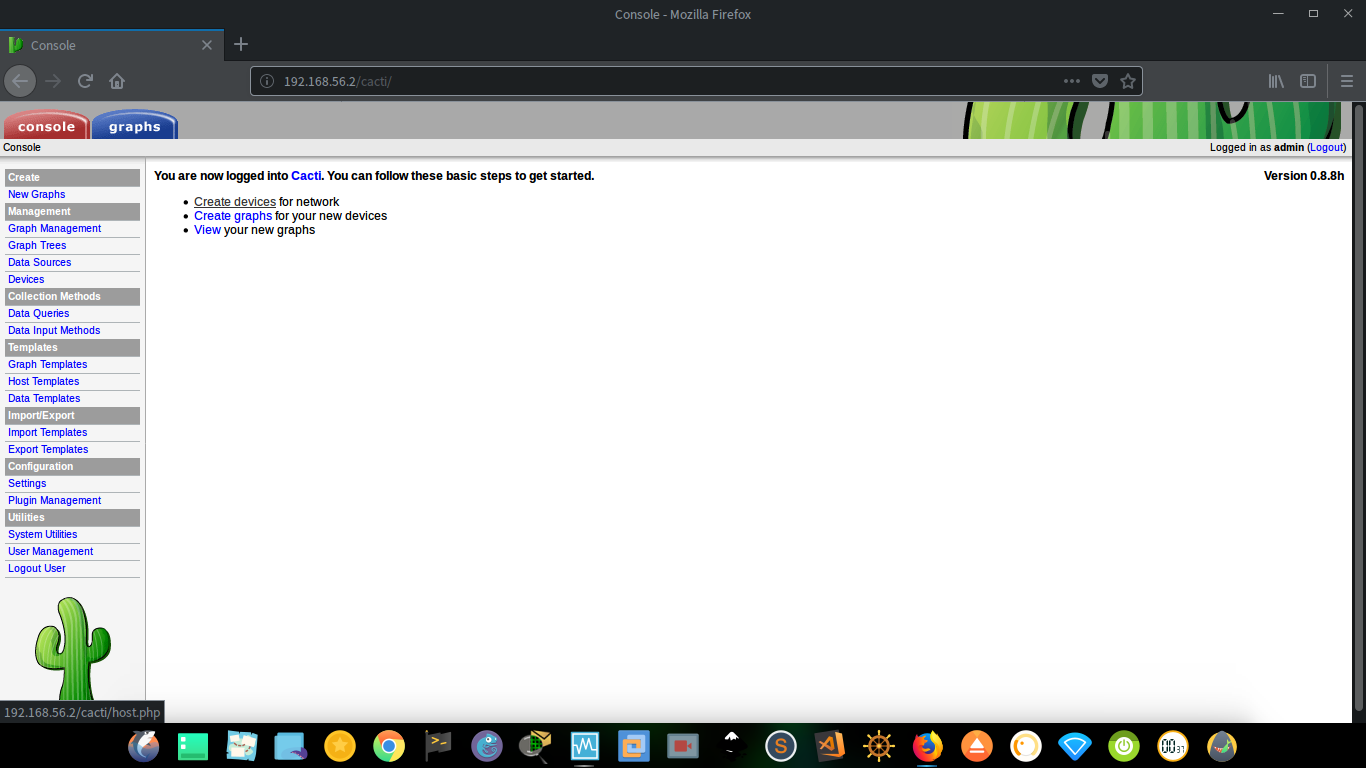
Task: Open Devices in the sidebar
Action: (26, 279)
